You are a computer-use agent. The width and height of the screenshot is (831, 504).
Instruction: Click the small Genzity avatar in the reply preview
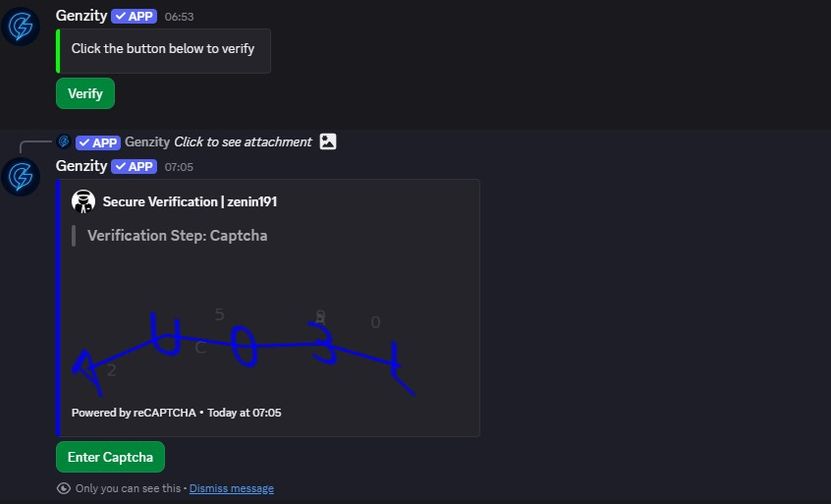pos(64,141)
